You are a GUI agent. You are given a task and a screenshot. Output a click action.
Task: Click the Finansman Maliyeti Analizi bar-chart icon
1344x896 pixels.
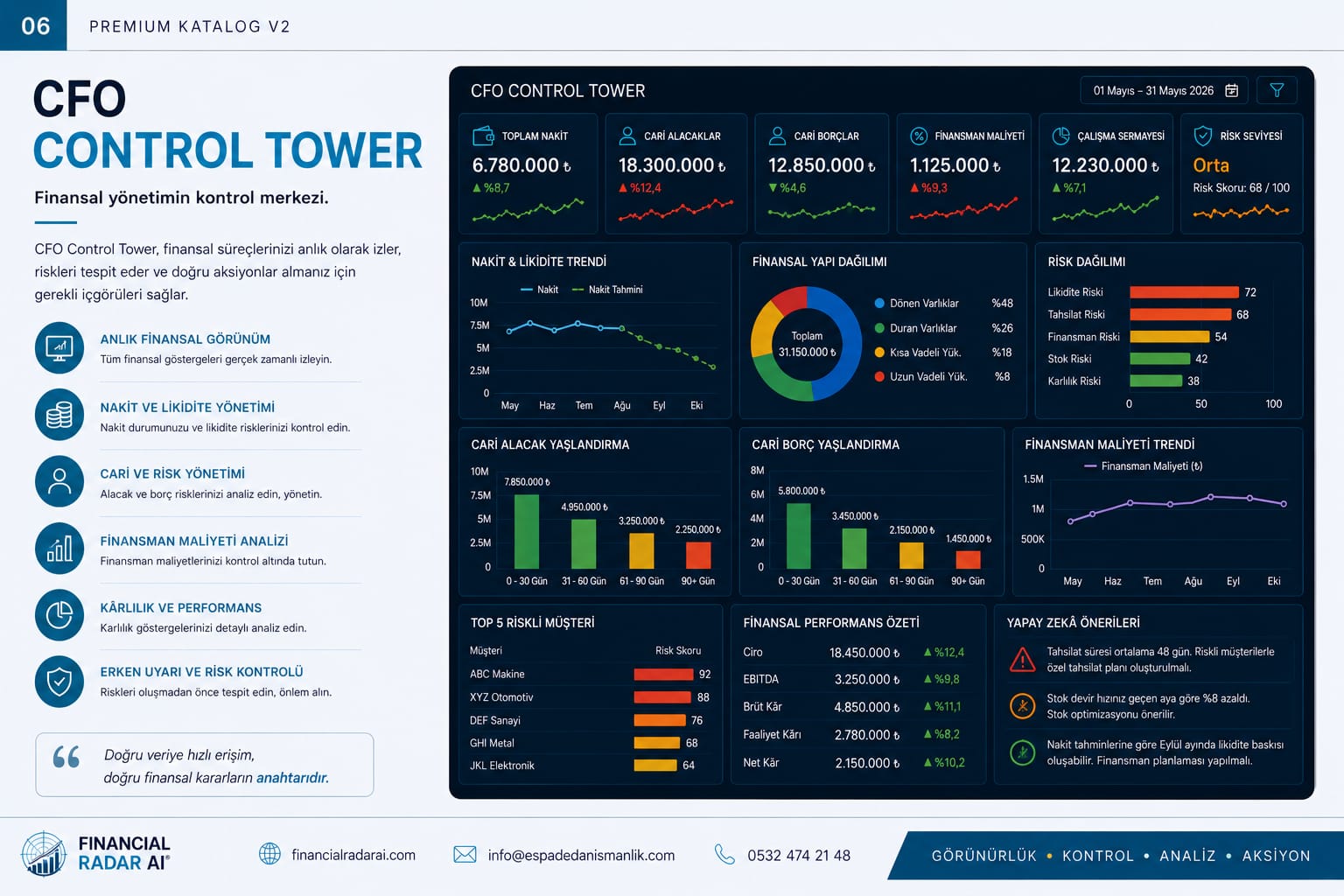pos(59,549)
